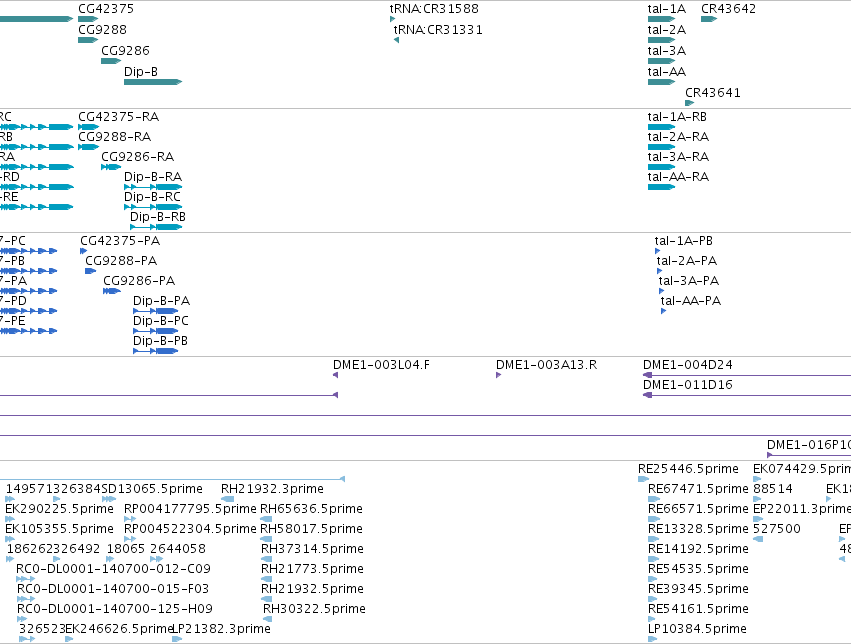
Task: Select the EK290225.5prime EST
Action: [x=10, y=519]
